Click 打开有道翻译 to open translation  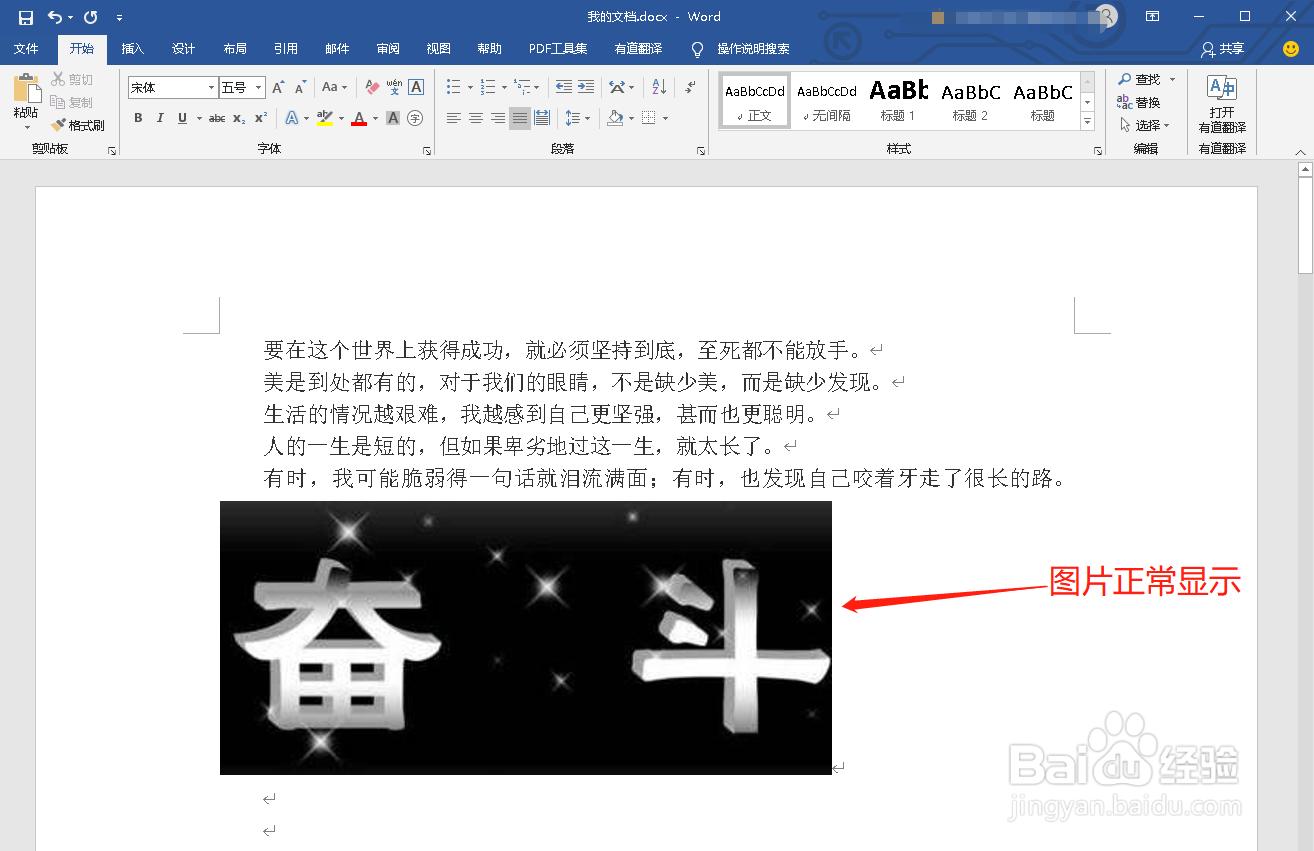[1220, 100]
